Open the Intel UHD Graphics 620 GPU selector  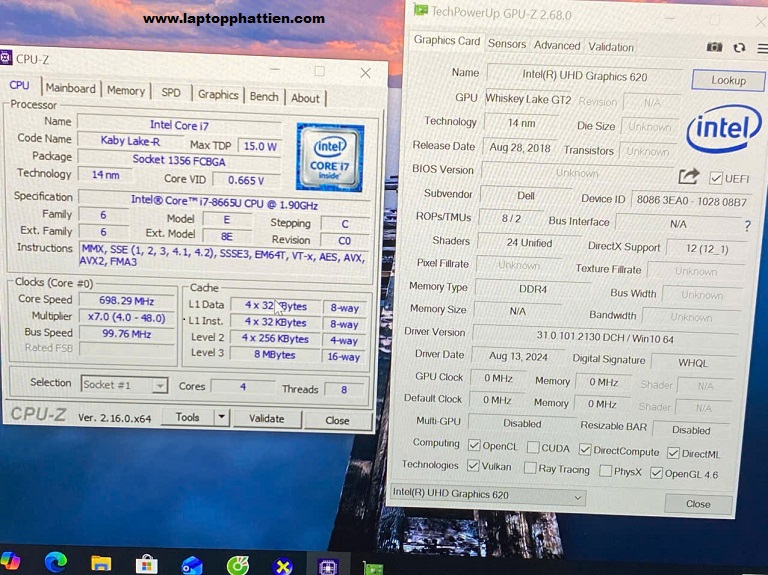[x=488, y=495]
